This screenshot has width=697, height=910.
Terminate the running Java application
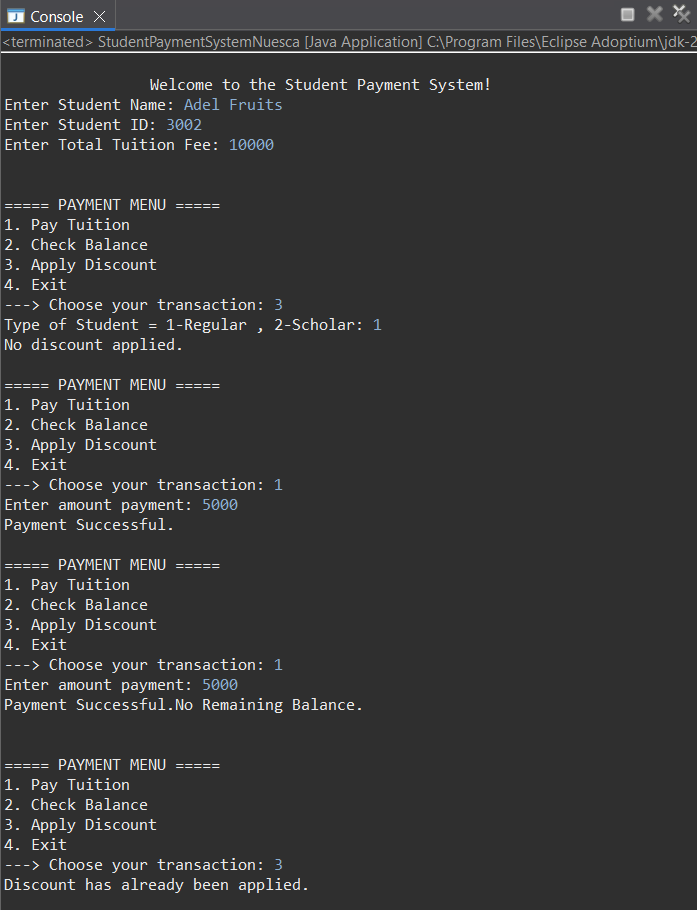pyautogui.click(x=627, y=14)
